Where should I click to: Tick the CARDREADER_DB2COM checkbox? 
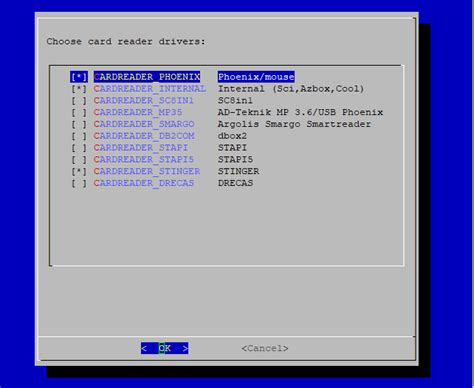pyautogui.click(x=79, y=136)
